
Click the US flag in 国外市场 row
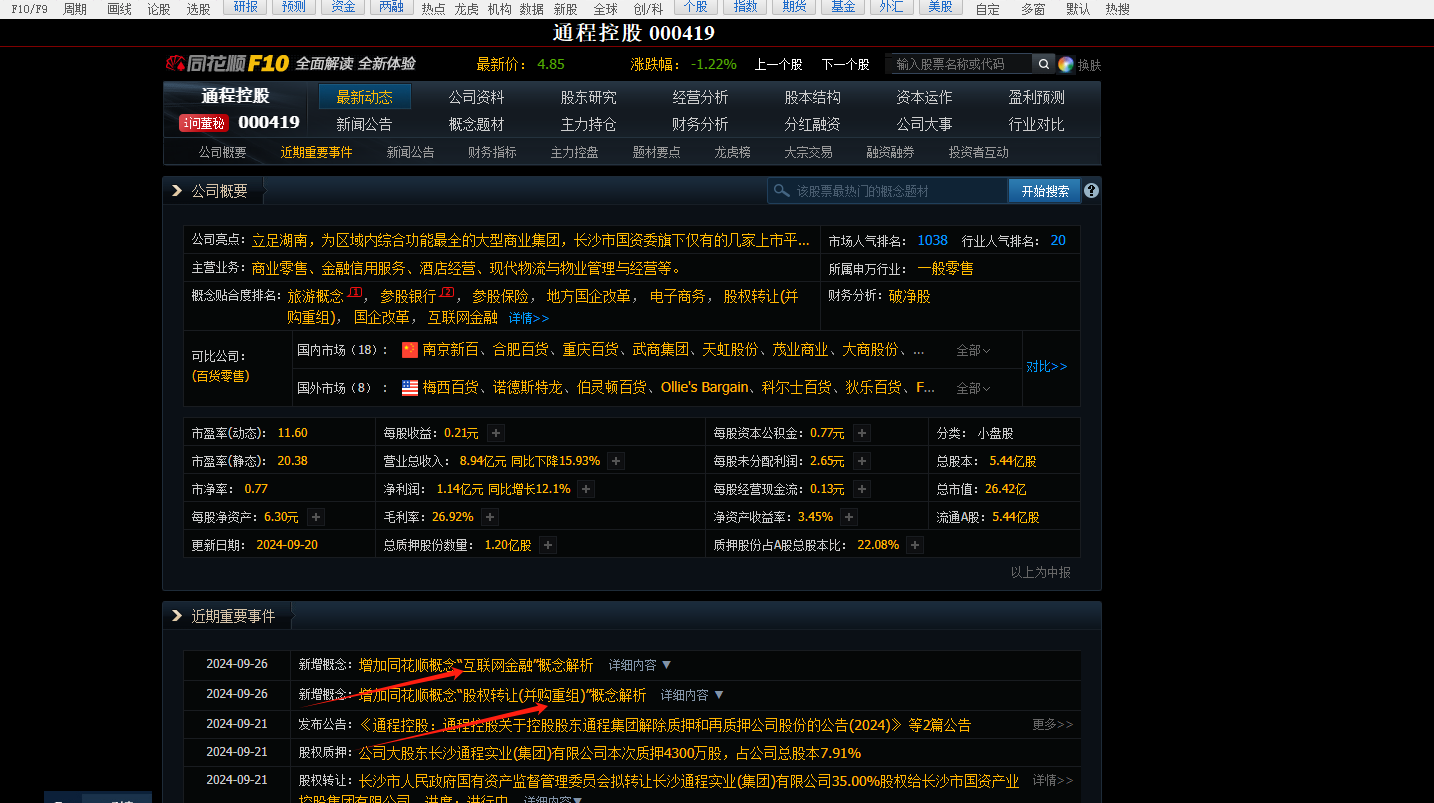click(x=410, y=388)
